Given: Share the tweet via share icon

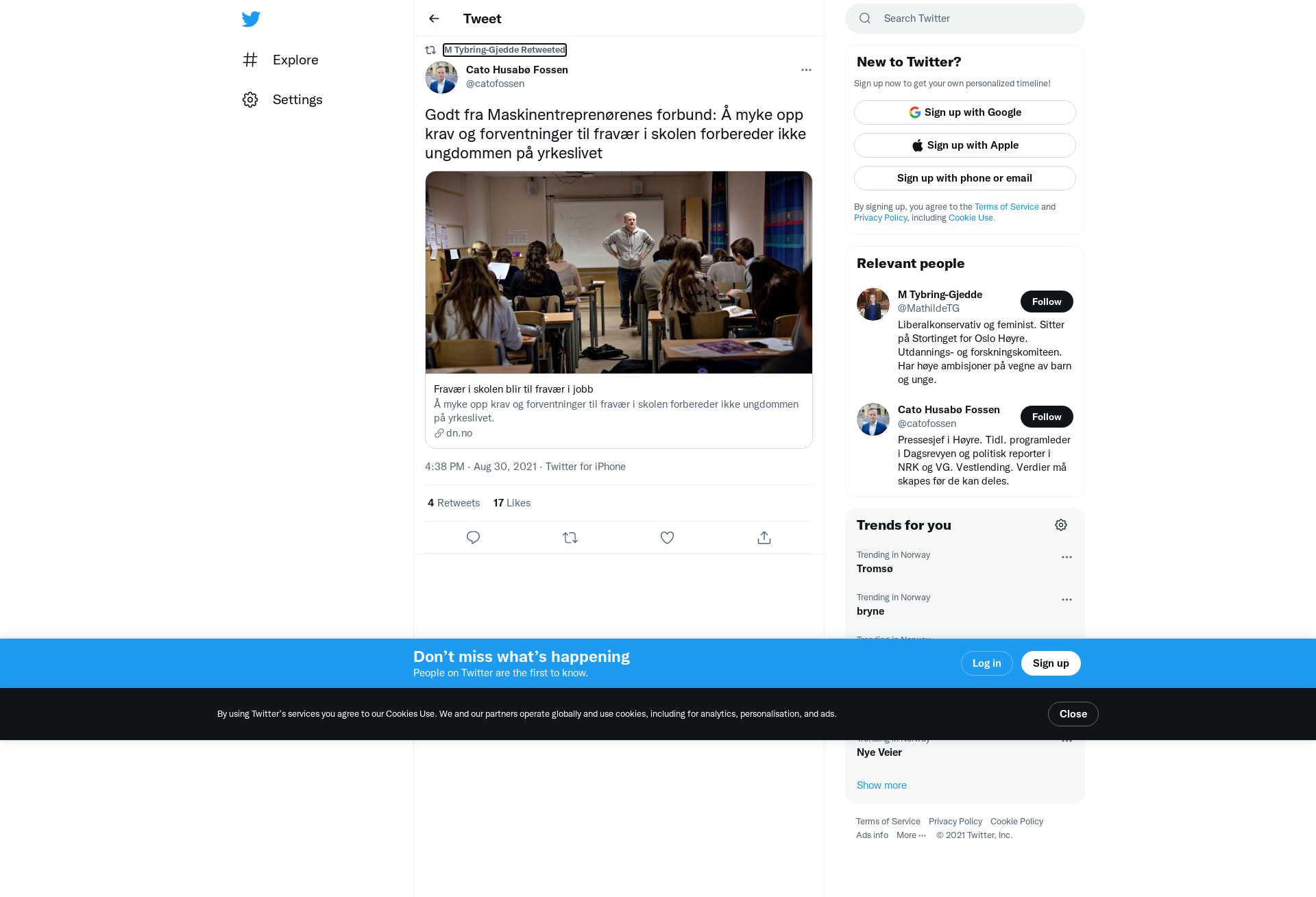Looking at the screenshot, I should (x=764, y=538).
